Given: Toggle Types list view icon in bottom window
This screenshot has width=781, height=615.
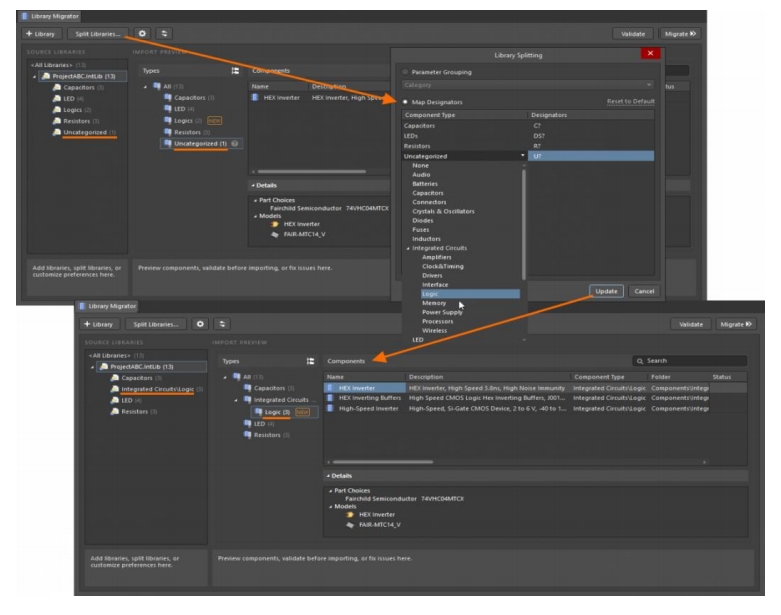Looking at the screenshot, I should pos(310,361).
